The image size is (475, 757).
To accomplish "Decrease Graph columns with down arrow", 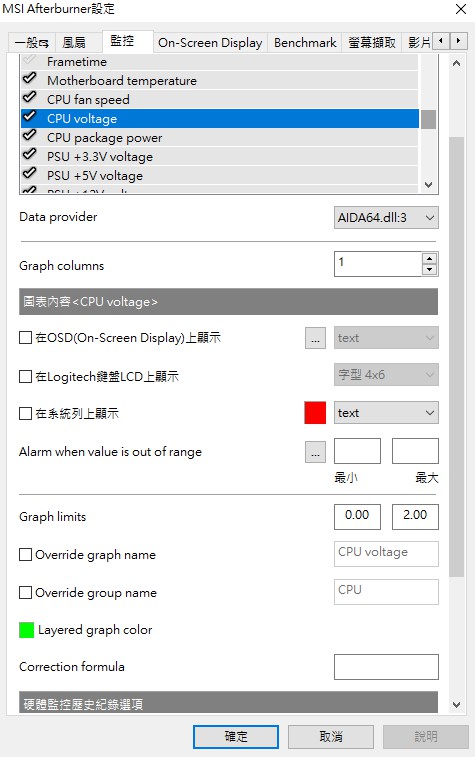I will [x=429, y=269].
